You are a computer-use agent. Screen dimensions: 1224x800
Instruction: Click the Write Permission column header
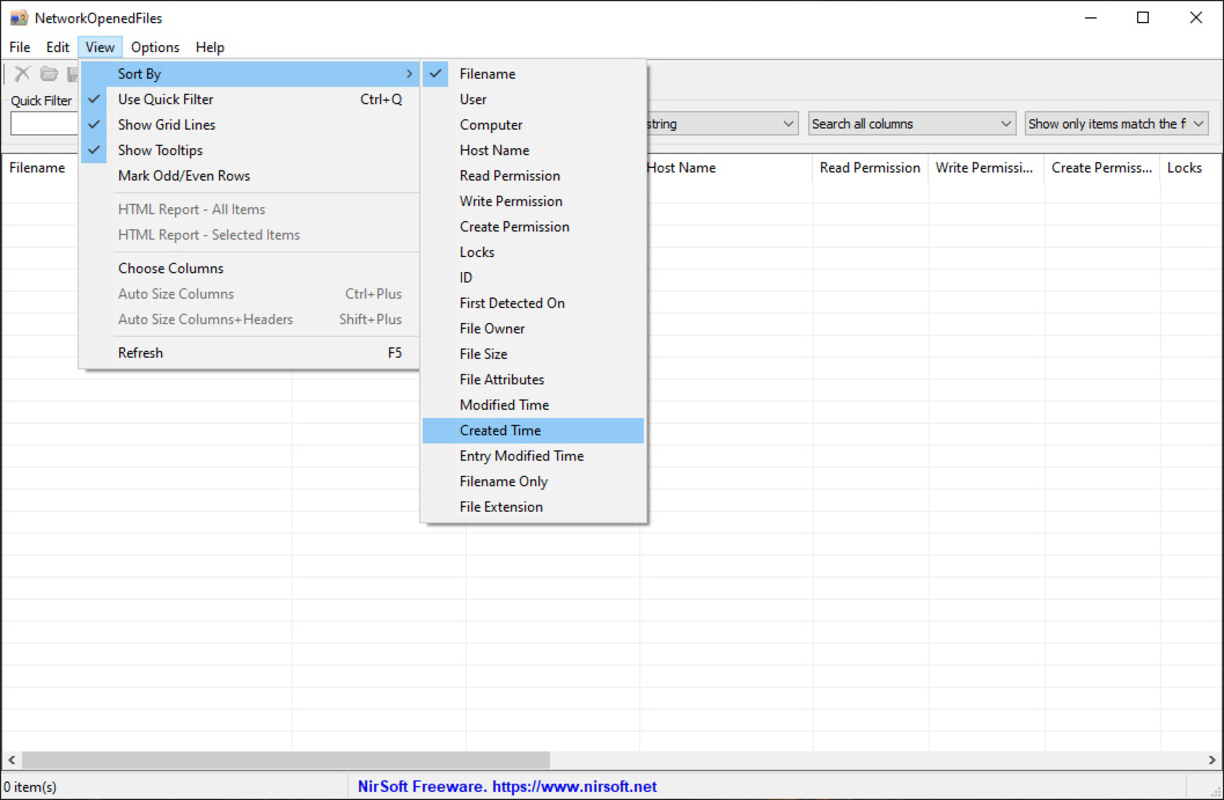tap(986, 168)
